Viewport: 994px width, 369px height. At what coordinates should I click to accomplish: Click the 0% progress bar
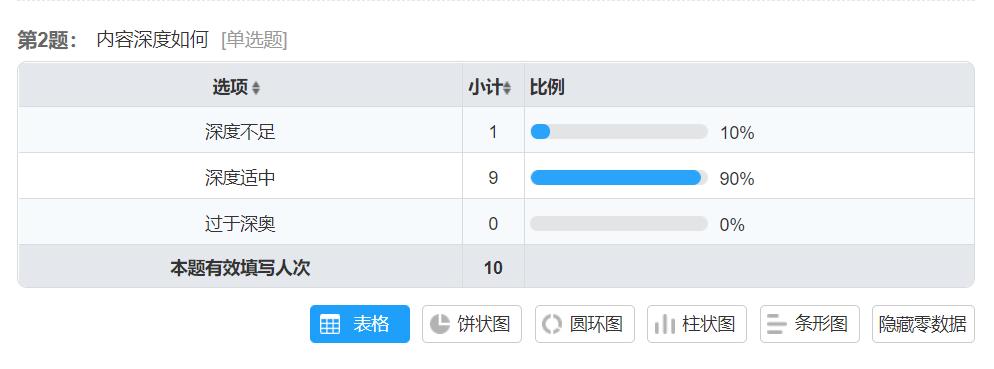(619, 224)
